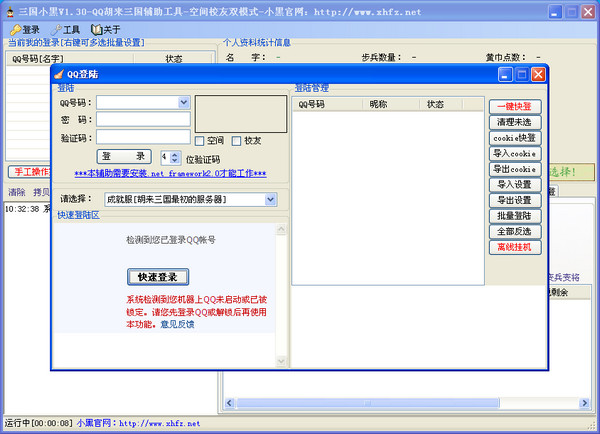Click the 导入cookie button
This screenshot has width=600, height=434.
pos(515,153)
